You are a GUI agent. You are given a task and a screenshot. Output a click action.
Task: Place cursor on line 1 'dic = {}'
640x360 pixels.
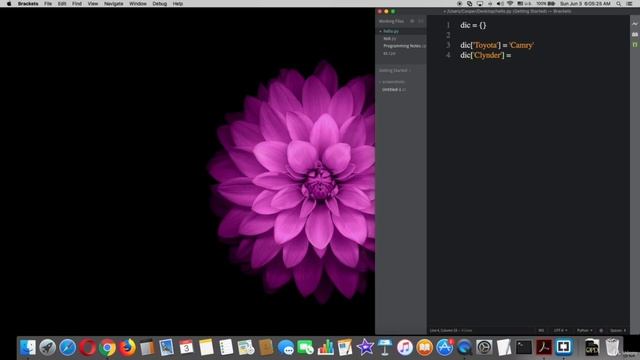pyautogui.click(x=473, y=25)
